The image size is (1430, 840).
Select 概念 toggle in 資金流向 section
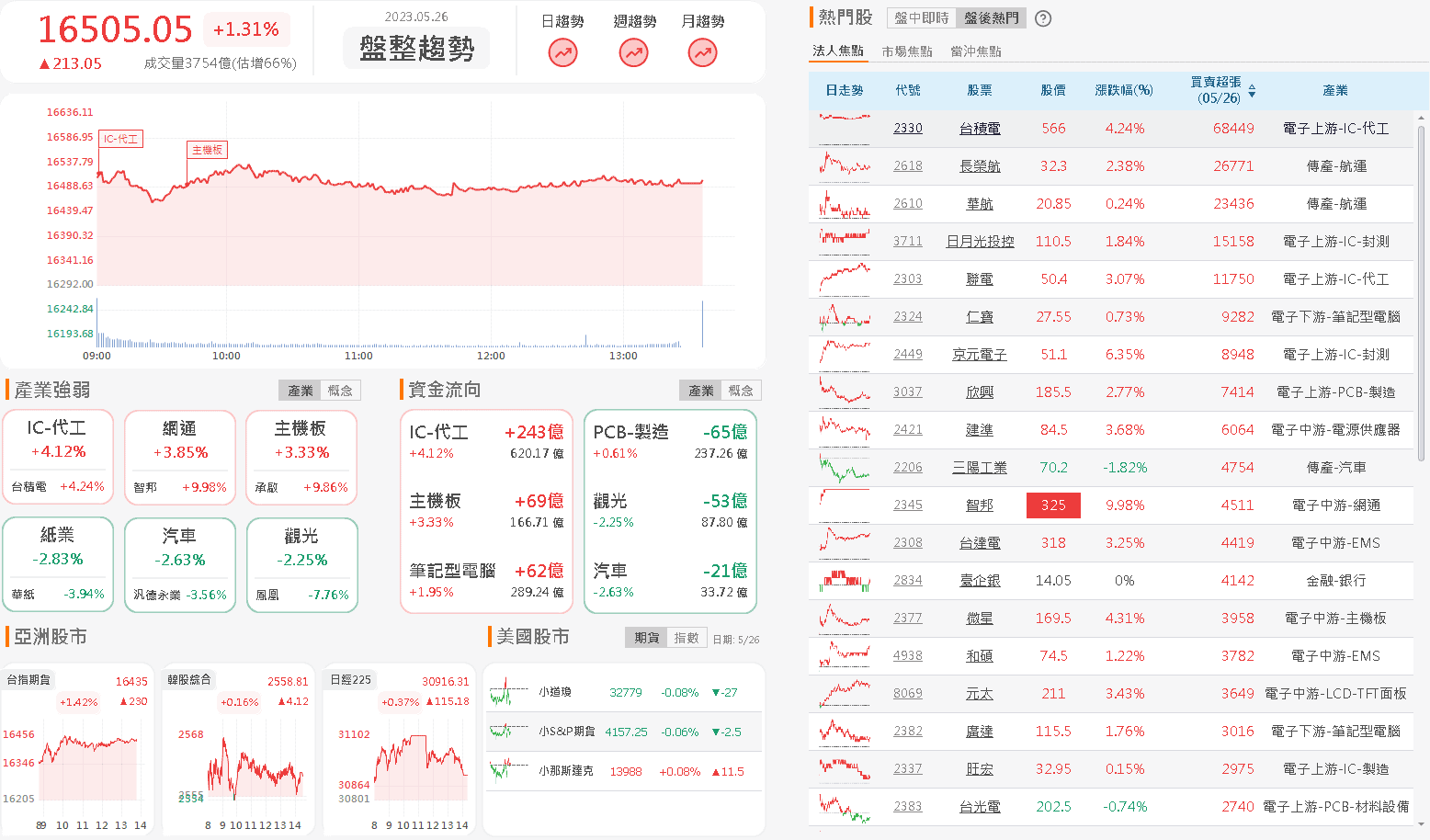[741, 391]
